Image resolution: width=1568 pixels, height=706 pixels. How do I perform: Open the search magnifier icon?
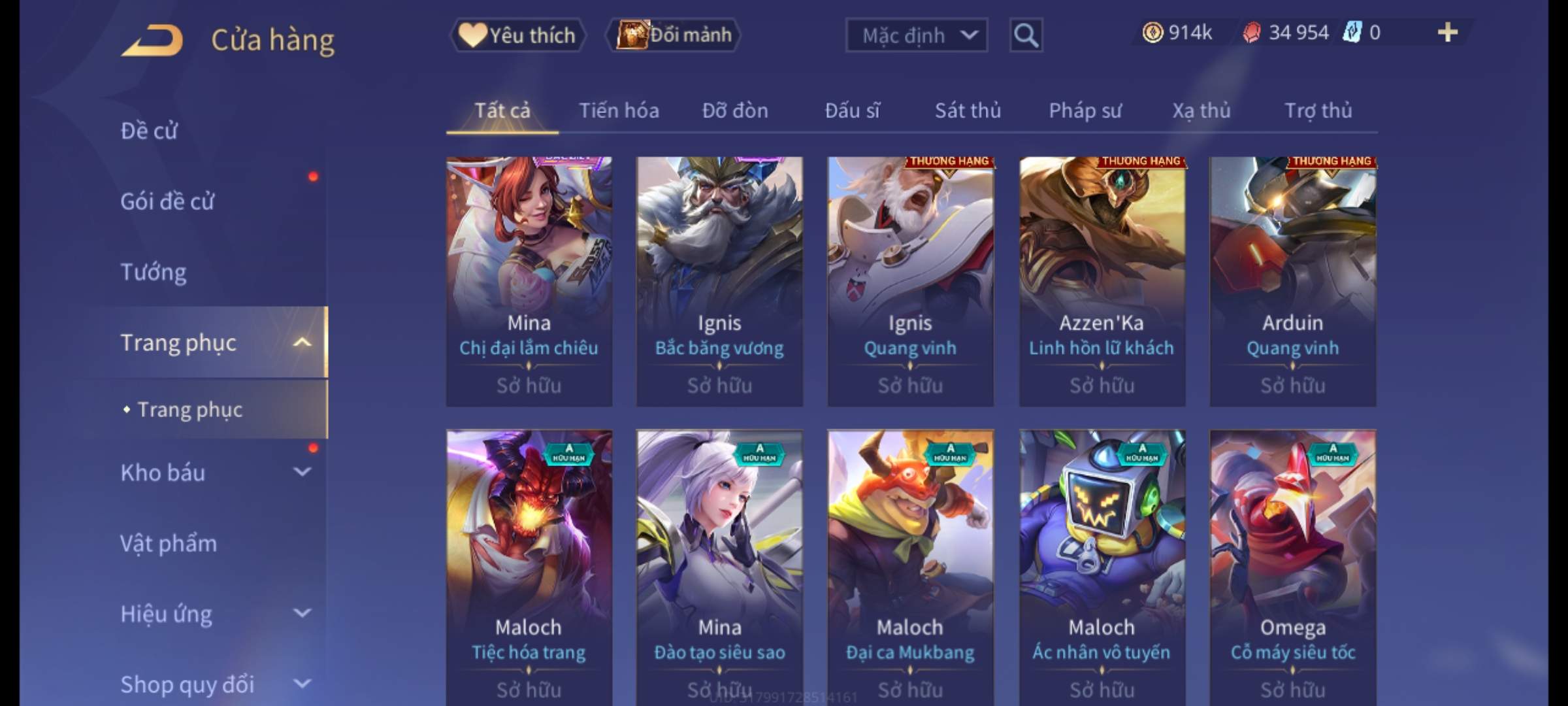[x=1026, y=35]
